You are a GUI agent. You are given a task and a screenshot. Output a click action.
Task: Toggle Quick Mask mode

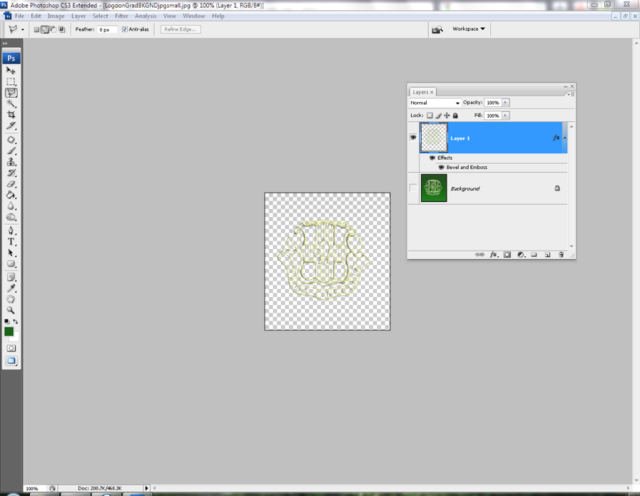(x=11, y=348)
